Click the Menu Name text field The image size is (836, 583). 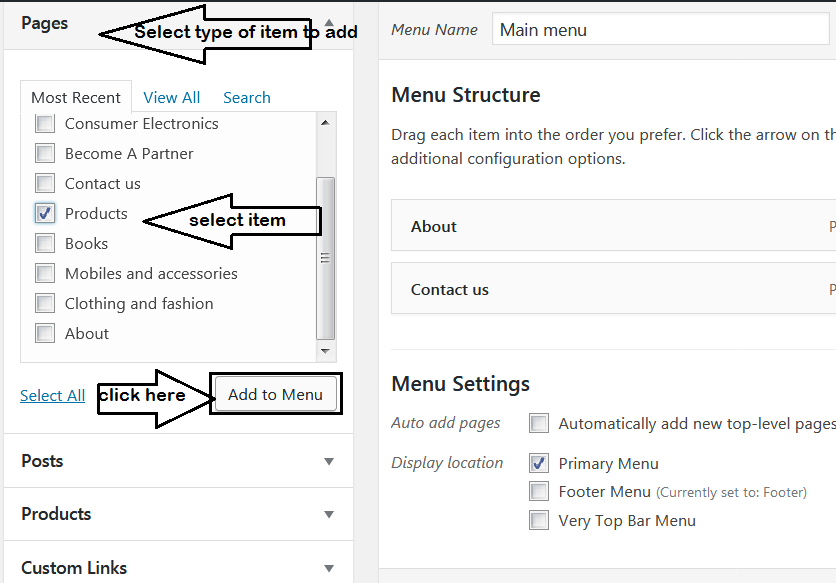pyautogui.click(x=660, y=30)
